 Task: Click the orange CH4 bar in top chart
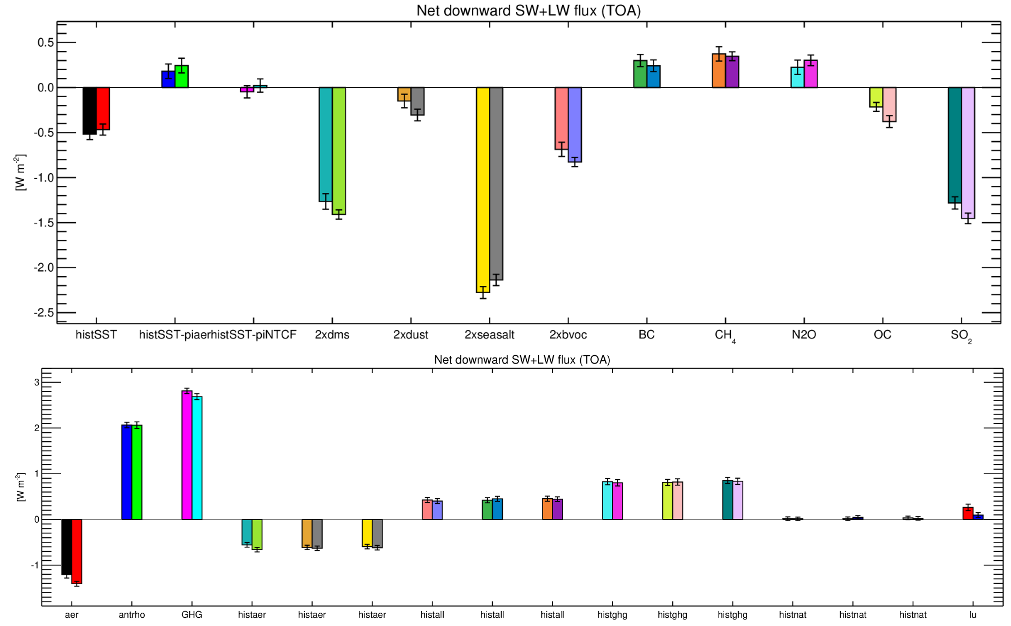pos(718,71)
